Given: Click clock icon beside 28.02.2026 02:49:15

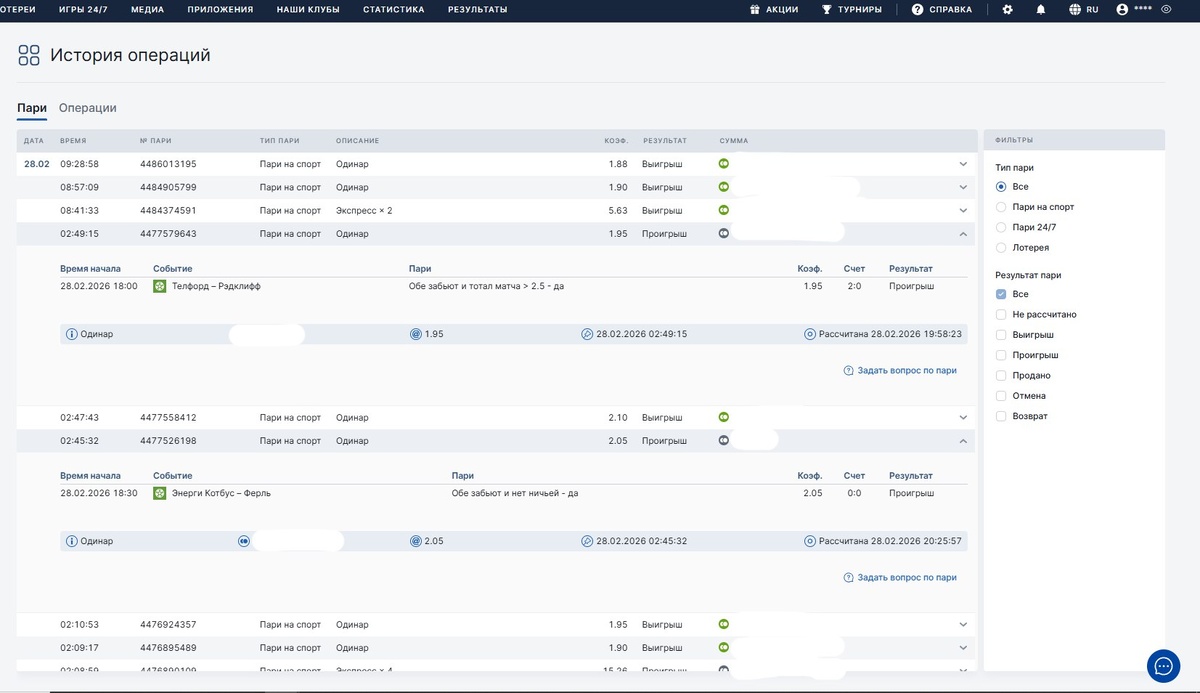Looking at the screenshot, I should point(587,334).
